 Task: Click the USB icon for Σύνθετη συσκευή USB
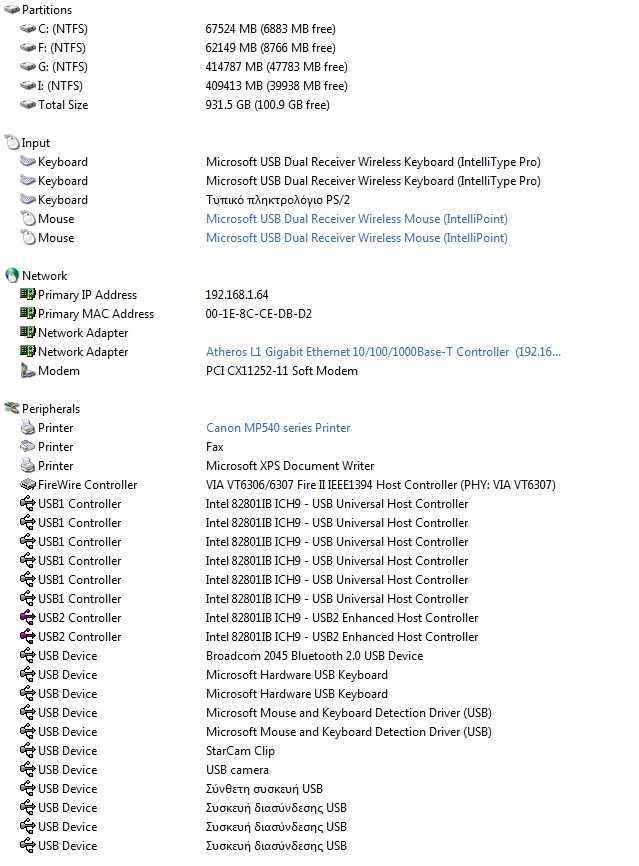point(28,788)
